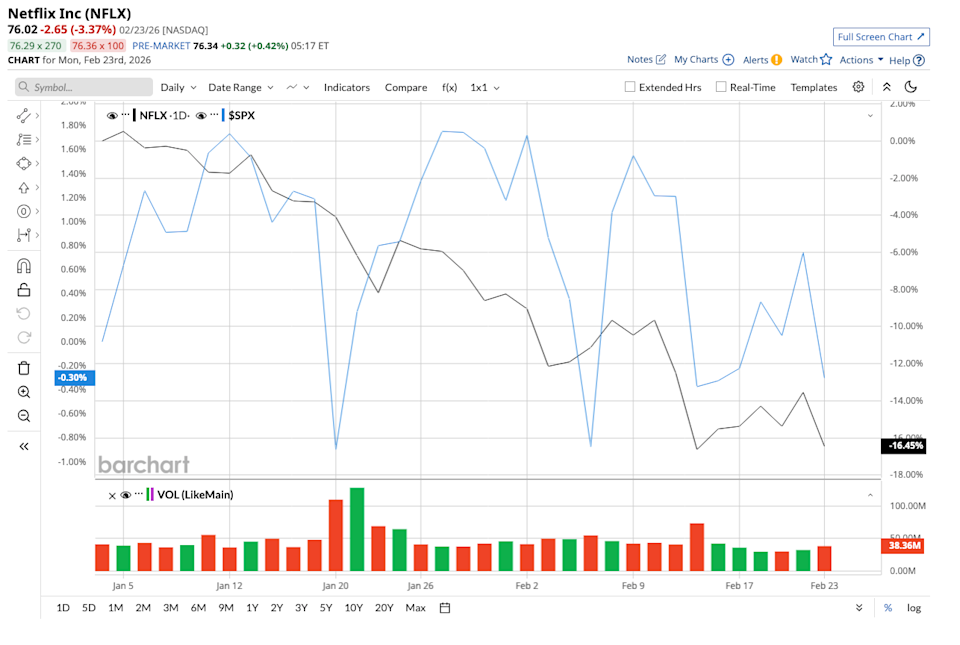
Task: Select the 6M time range
Action: (x=197, y=608)
